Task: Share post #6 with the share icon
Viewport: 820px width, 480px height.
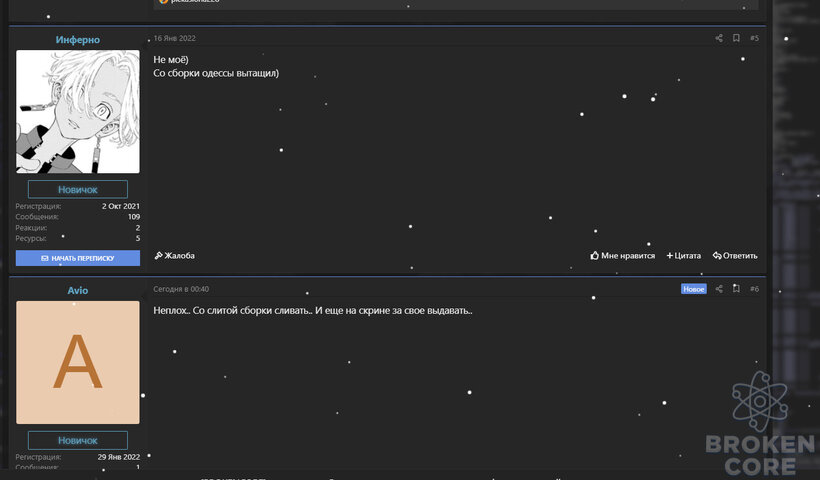Action: point(719,289)
